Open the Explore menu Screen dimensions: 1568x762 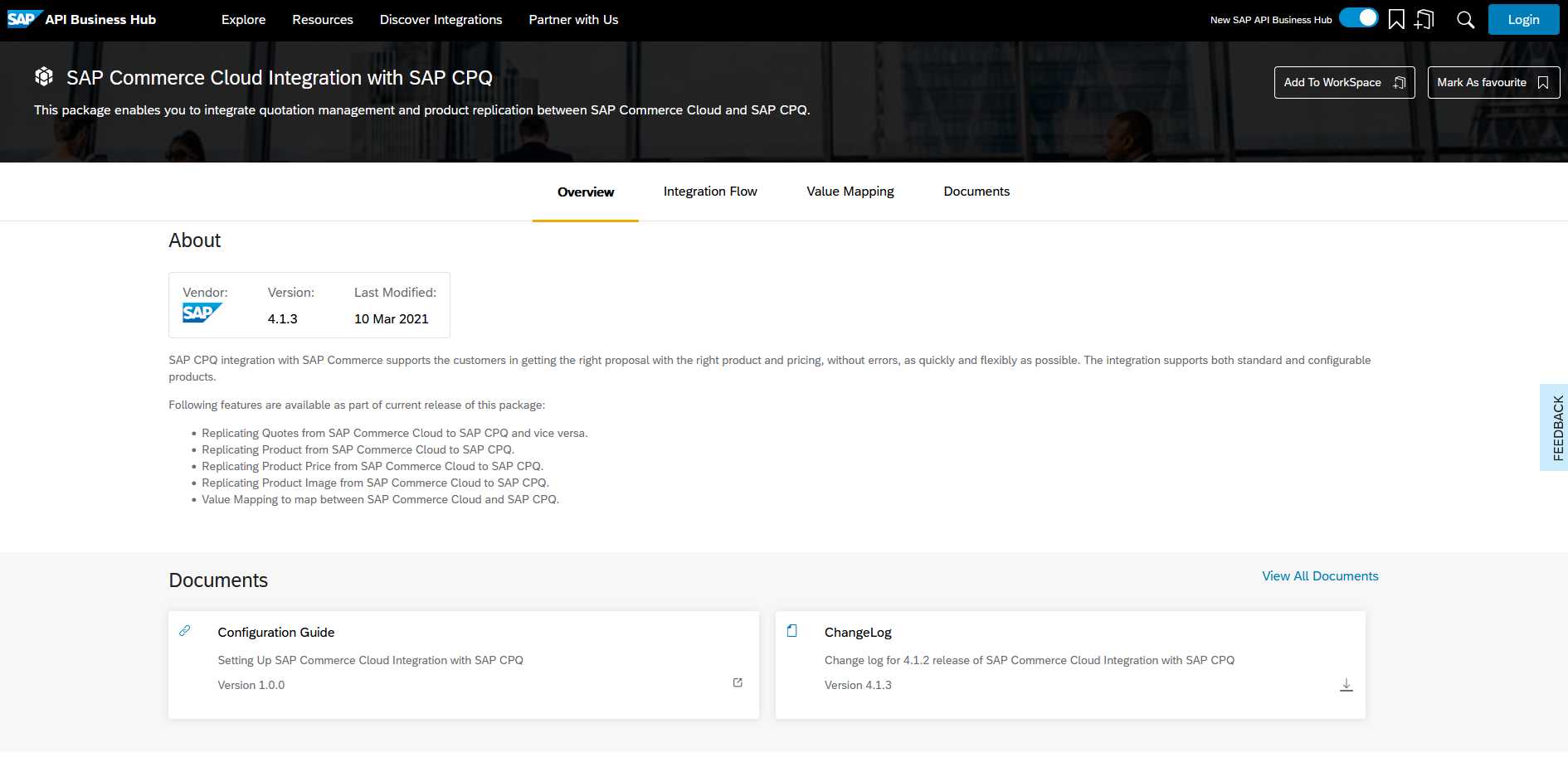coord(244,20)
